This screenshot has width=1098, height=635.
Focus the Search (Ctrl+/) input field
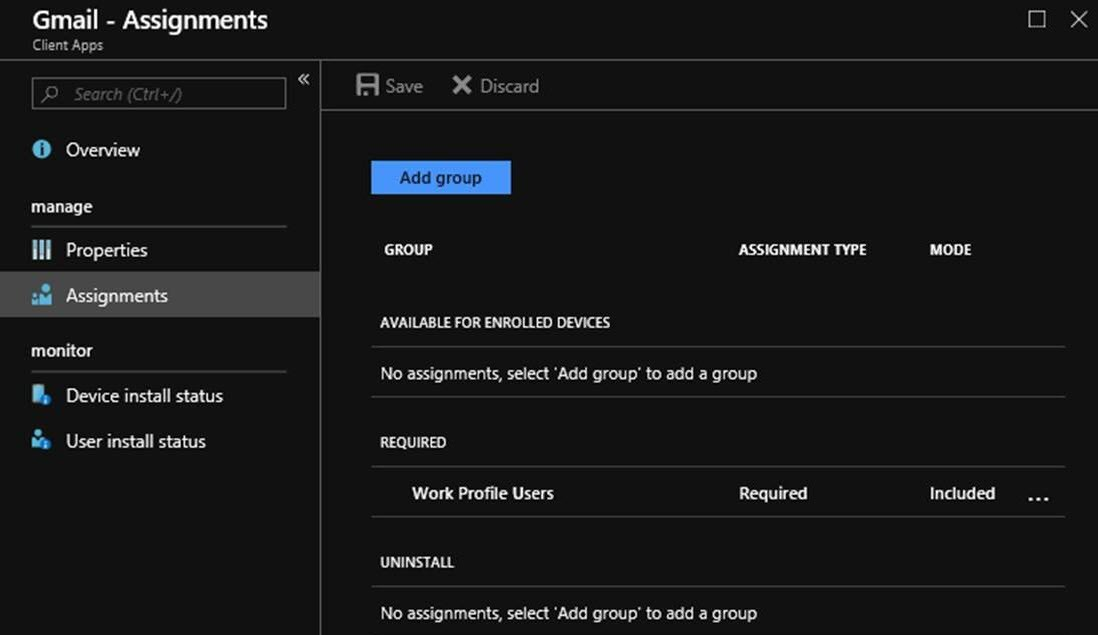(159, 93)
